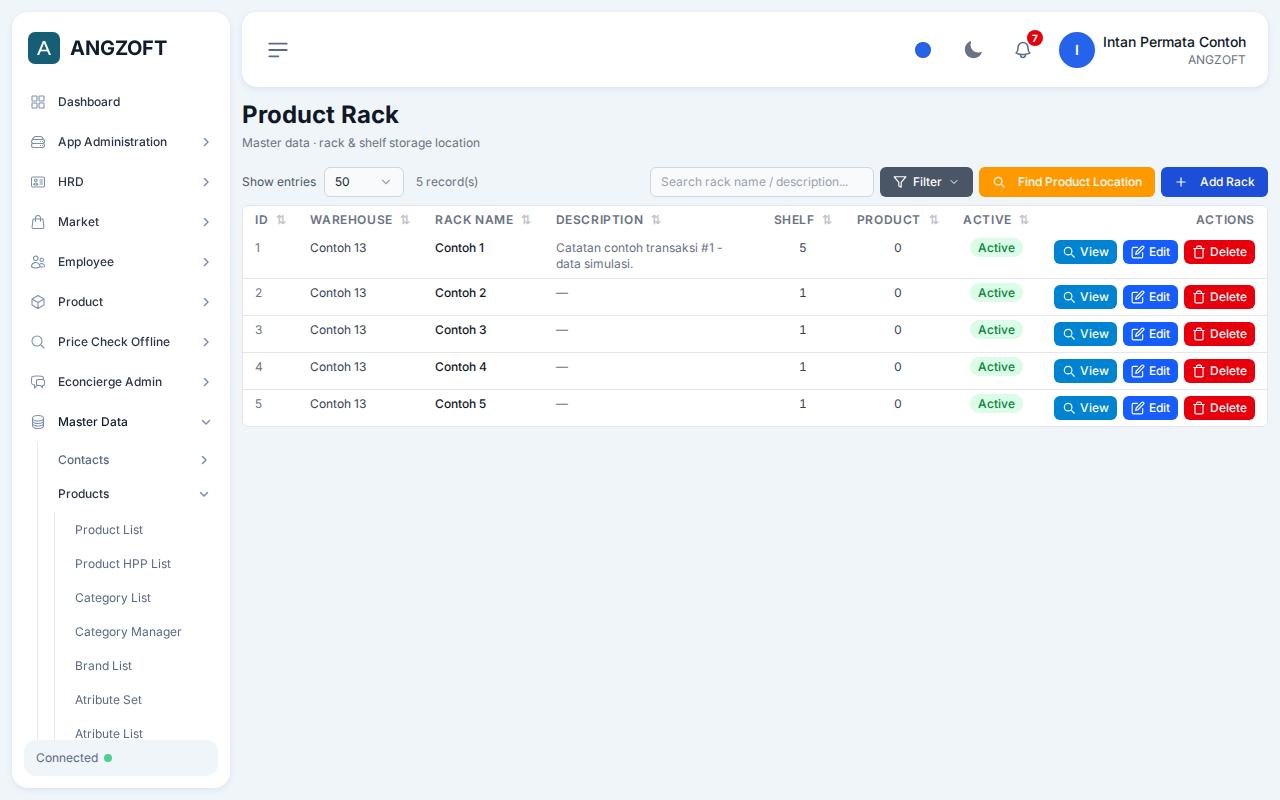Click the Connected status indicator
The height and width of the screenshot is (800, 1280).
[x=121, y=758]
